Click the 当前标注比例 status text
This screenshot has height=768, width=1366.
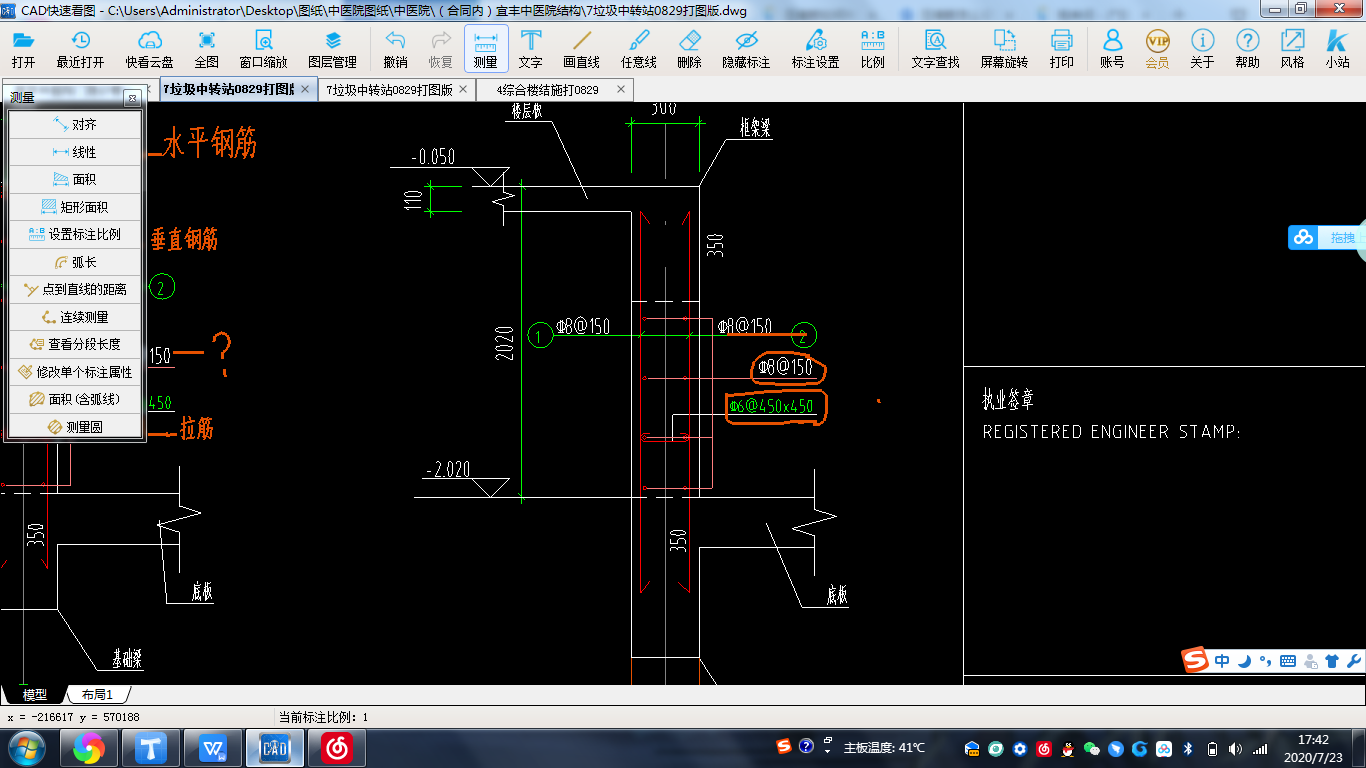(x=323, y=717)
